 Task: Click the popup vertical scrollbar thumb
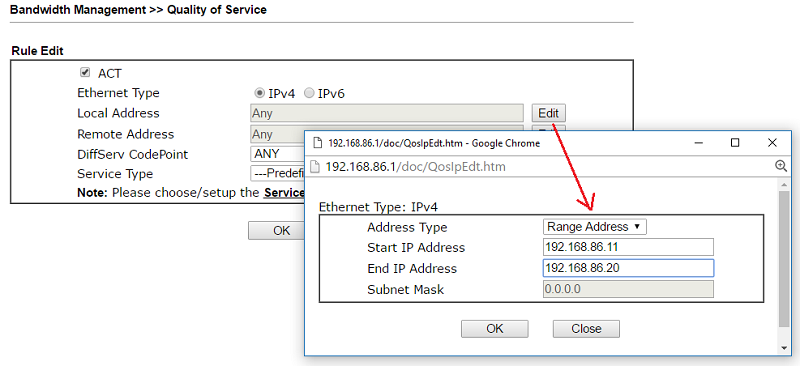point(784,259)
